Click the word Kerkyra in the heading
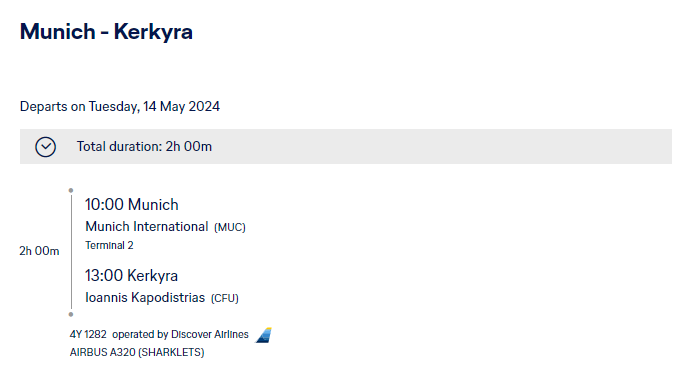This screenshot has height=366, width=693. click(x=153, y=32)
